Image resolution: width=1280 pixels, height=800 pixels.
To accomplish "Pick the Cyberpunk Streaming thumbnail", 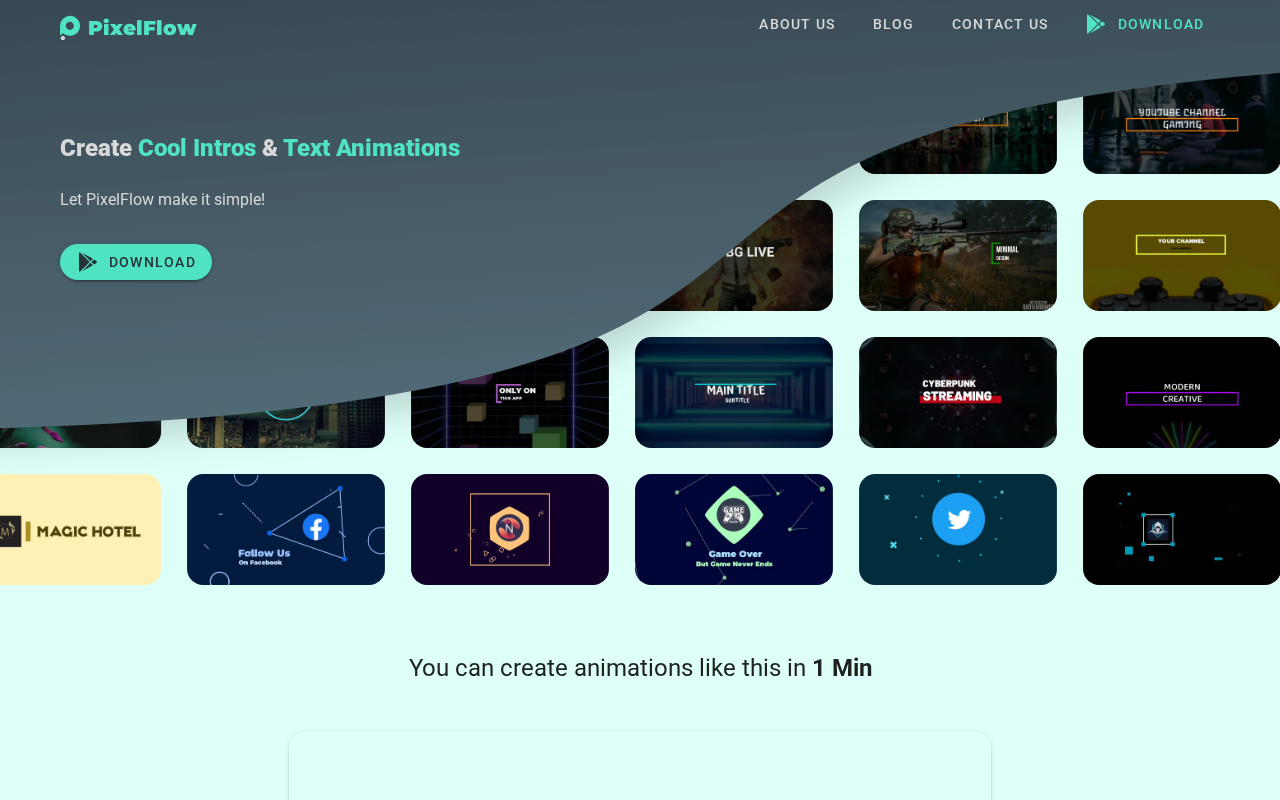I will pos(958,392).
